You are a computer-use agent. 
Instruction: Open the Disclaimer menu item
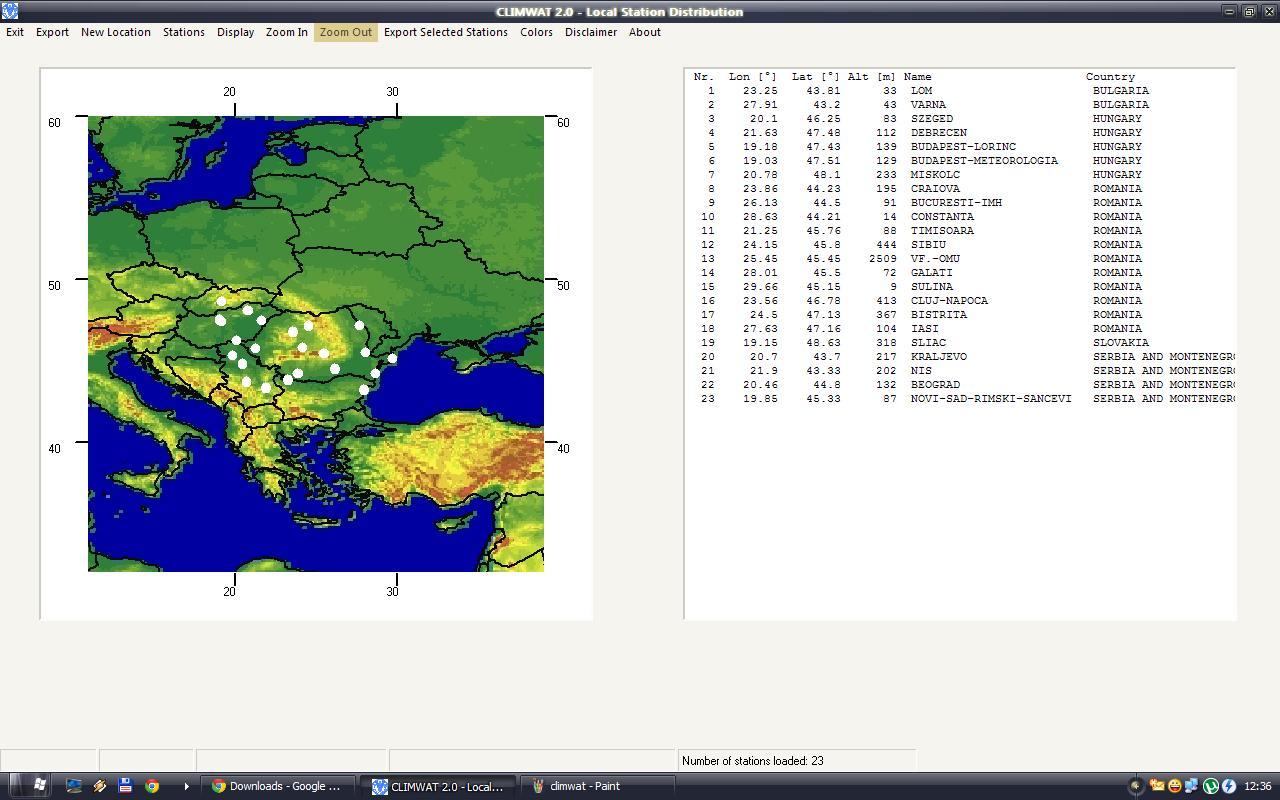[591, 32]
